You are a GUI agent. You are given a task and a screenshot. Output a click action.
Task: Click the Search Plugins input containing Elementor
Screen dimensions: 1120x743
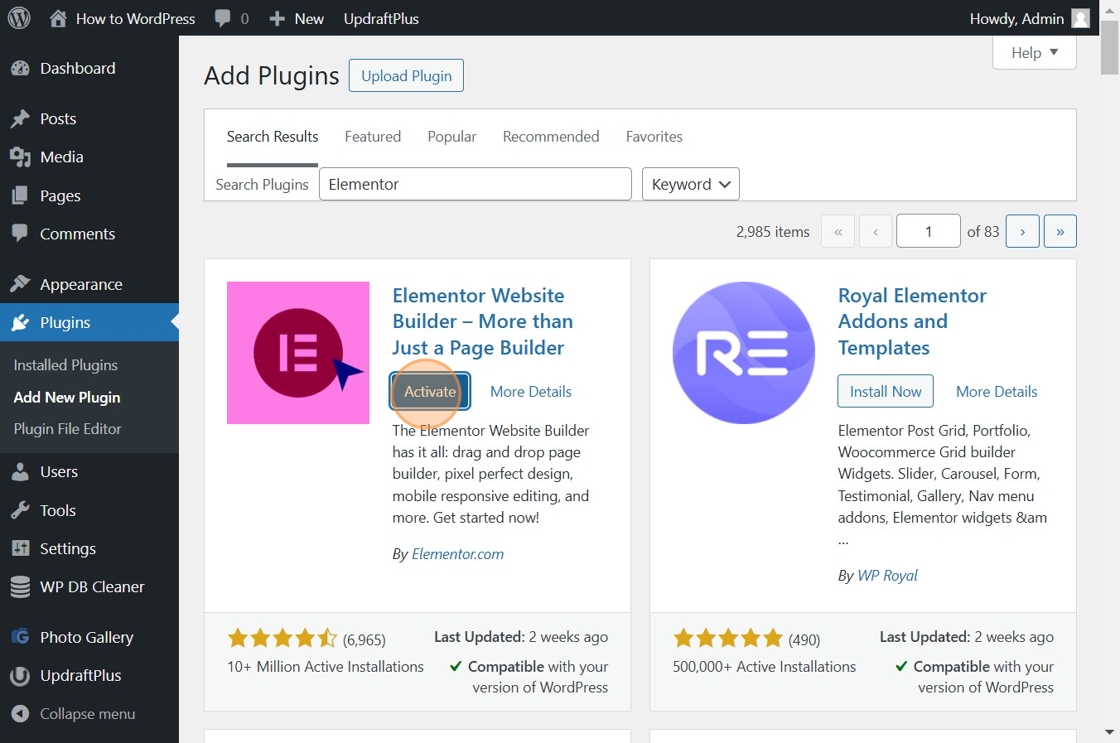point(475,184)
